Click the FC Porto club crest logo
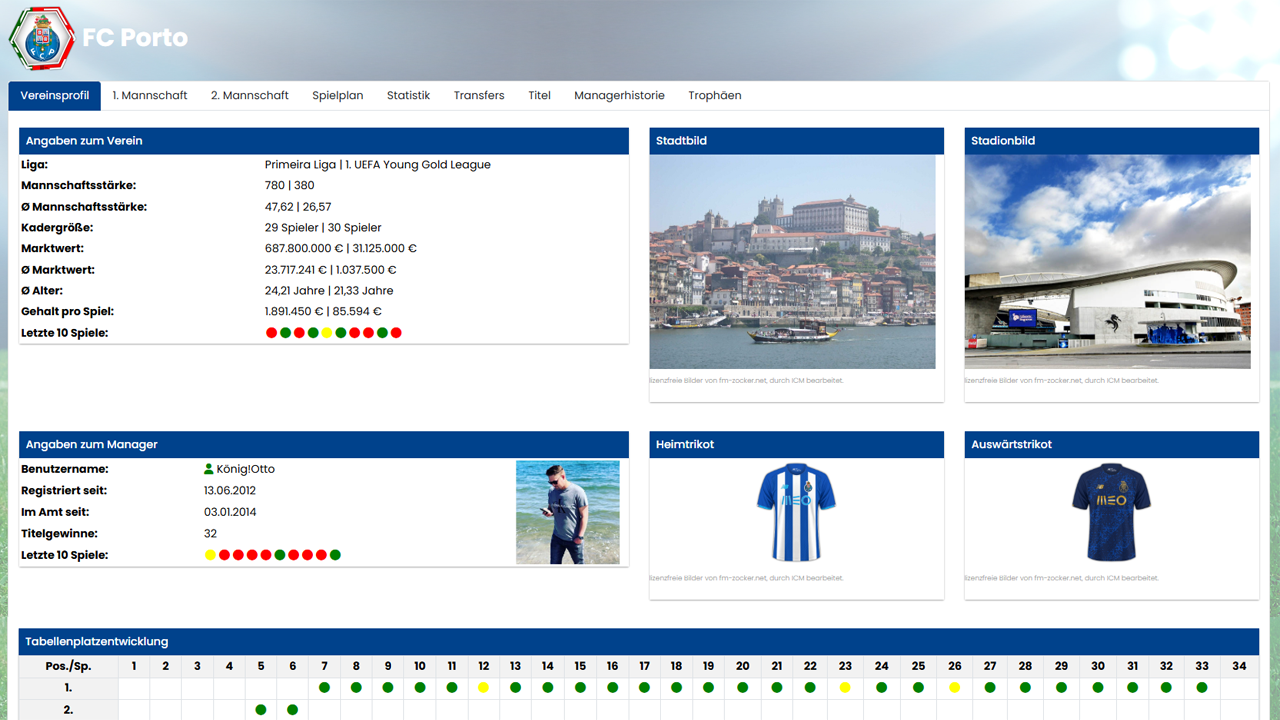Viewport: 1280px width, 720px height. pyautogui.click(x=41, y=38)
